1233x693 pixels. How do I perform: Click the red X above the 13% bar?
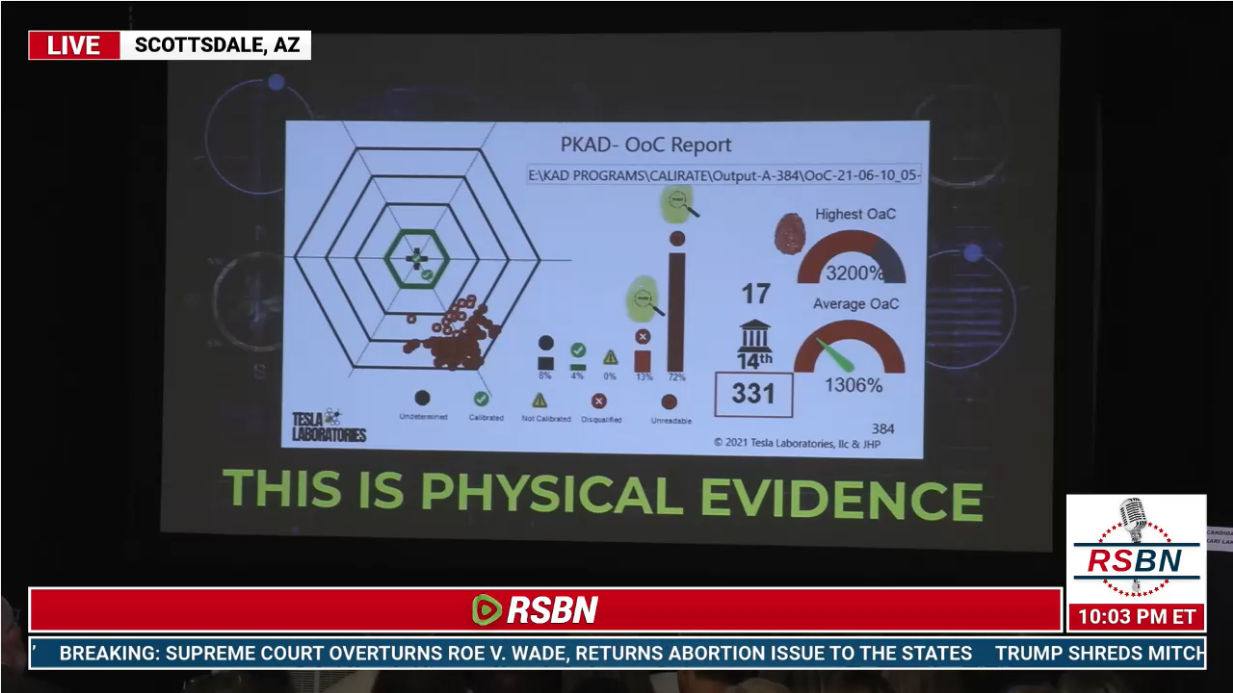coord(643,337)
